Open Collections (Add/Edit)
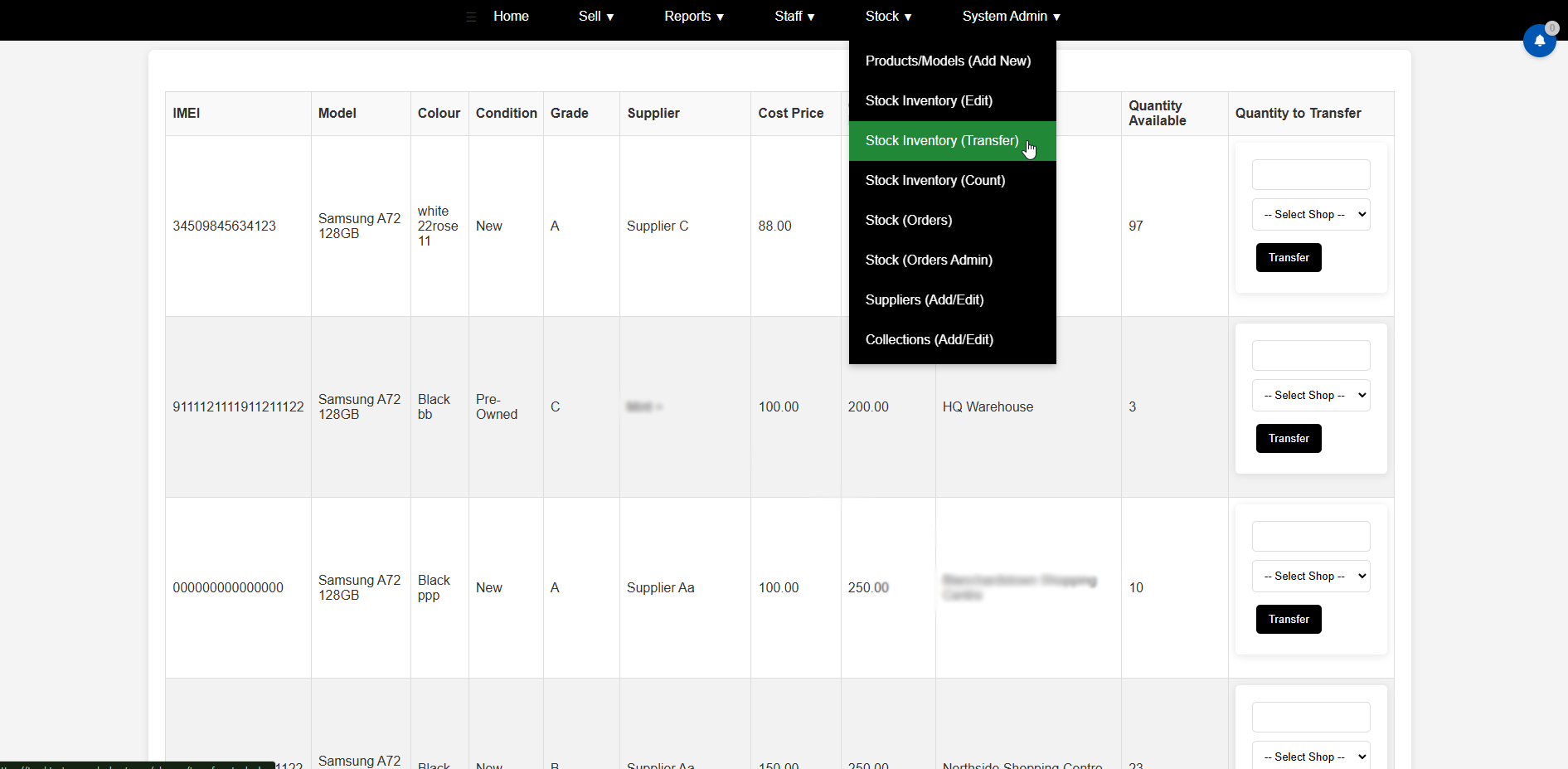Viewport: 1568px width, 769px height. [x=953, y=339]
